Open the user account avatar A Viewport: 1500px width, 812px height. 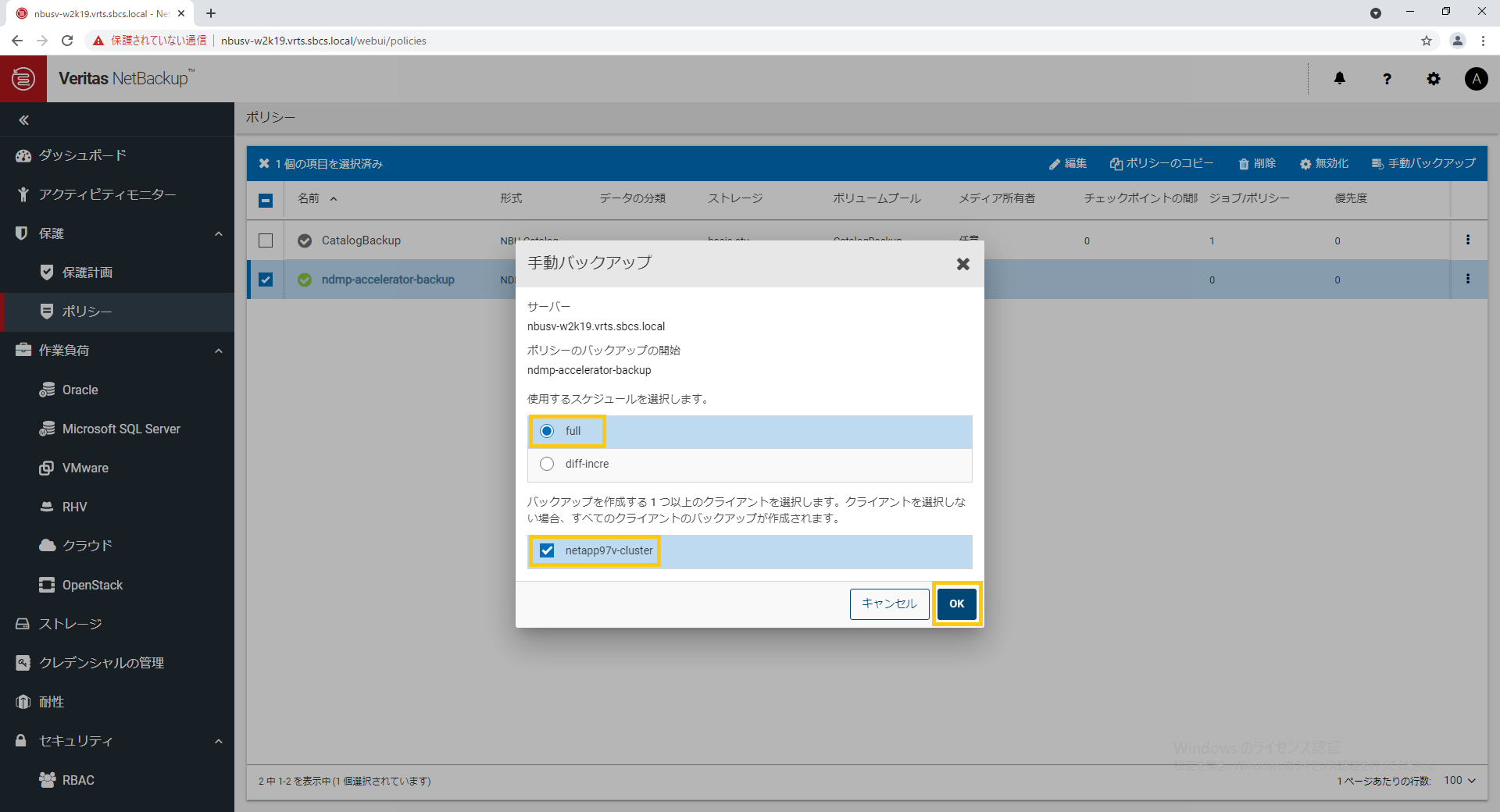[1476, 79]
